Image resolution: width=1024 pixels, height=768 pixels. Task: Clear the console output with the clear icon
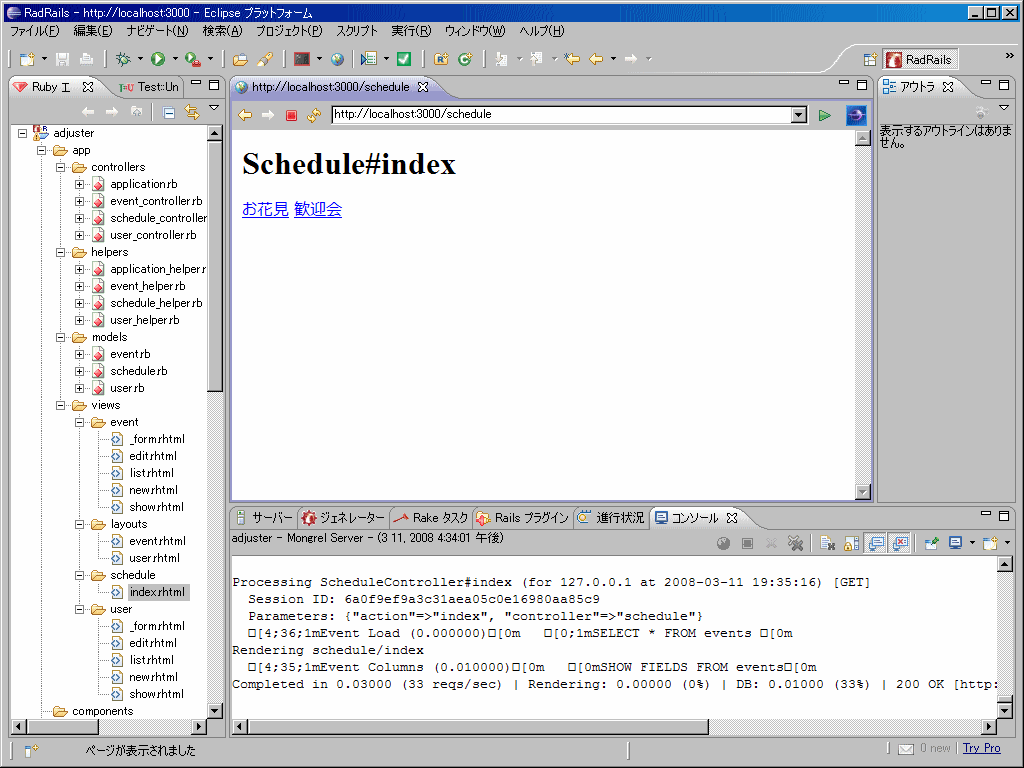[826, 542]
